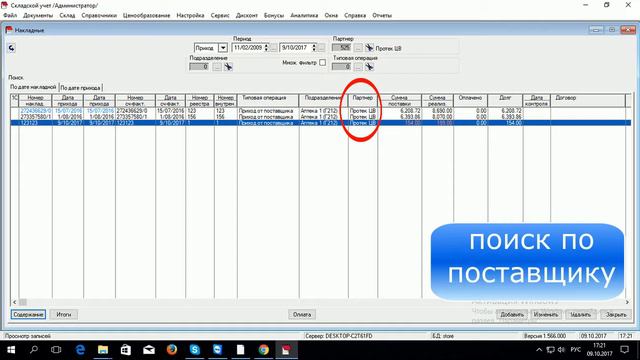Click the Оплачено column header

(x=470, y=101)
